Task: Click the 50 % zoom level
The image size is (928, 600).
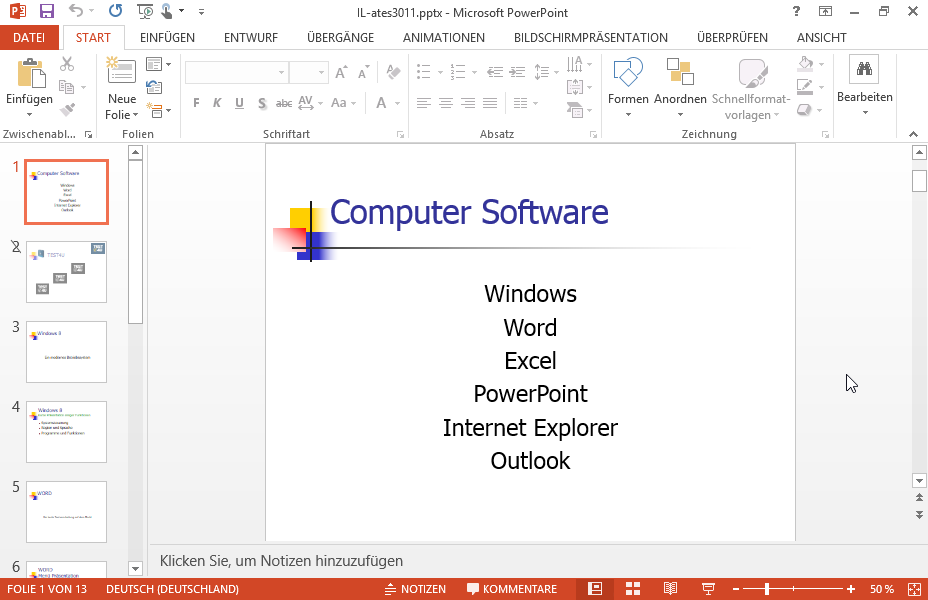Action: coord(882,589)
